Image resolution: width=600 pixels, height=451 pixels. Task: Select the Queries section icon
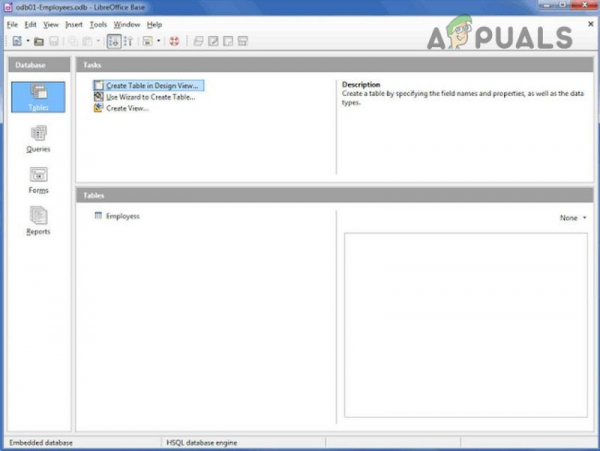(x=38, y=139)
